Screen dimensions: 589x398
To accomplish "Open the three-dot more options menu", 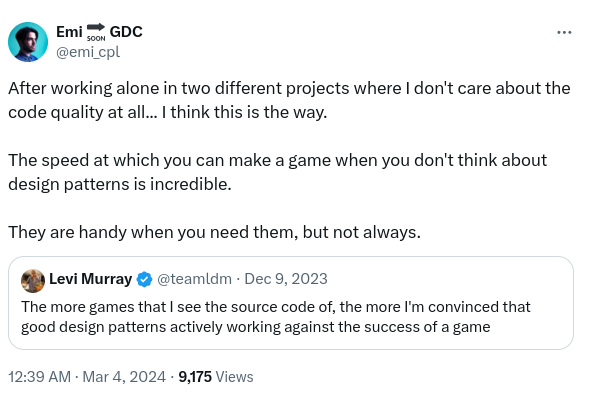I will [564, 33].
